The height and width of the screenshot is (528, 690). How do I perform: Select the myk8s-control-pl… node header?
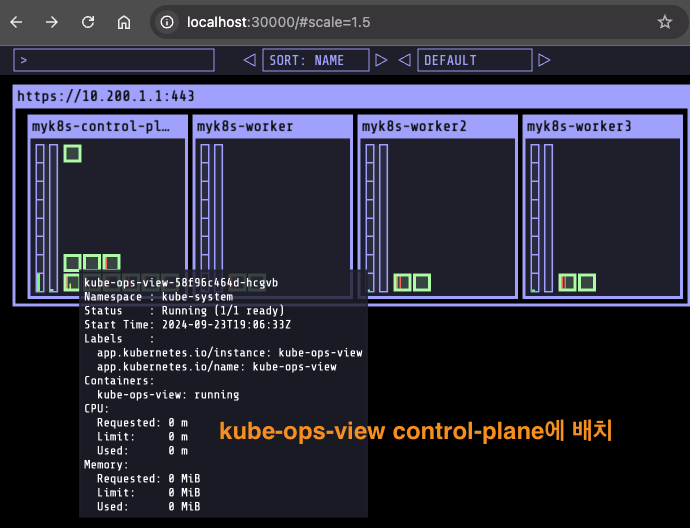tap(107, 127)
